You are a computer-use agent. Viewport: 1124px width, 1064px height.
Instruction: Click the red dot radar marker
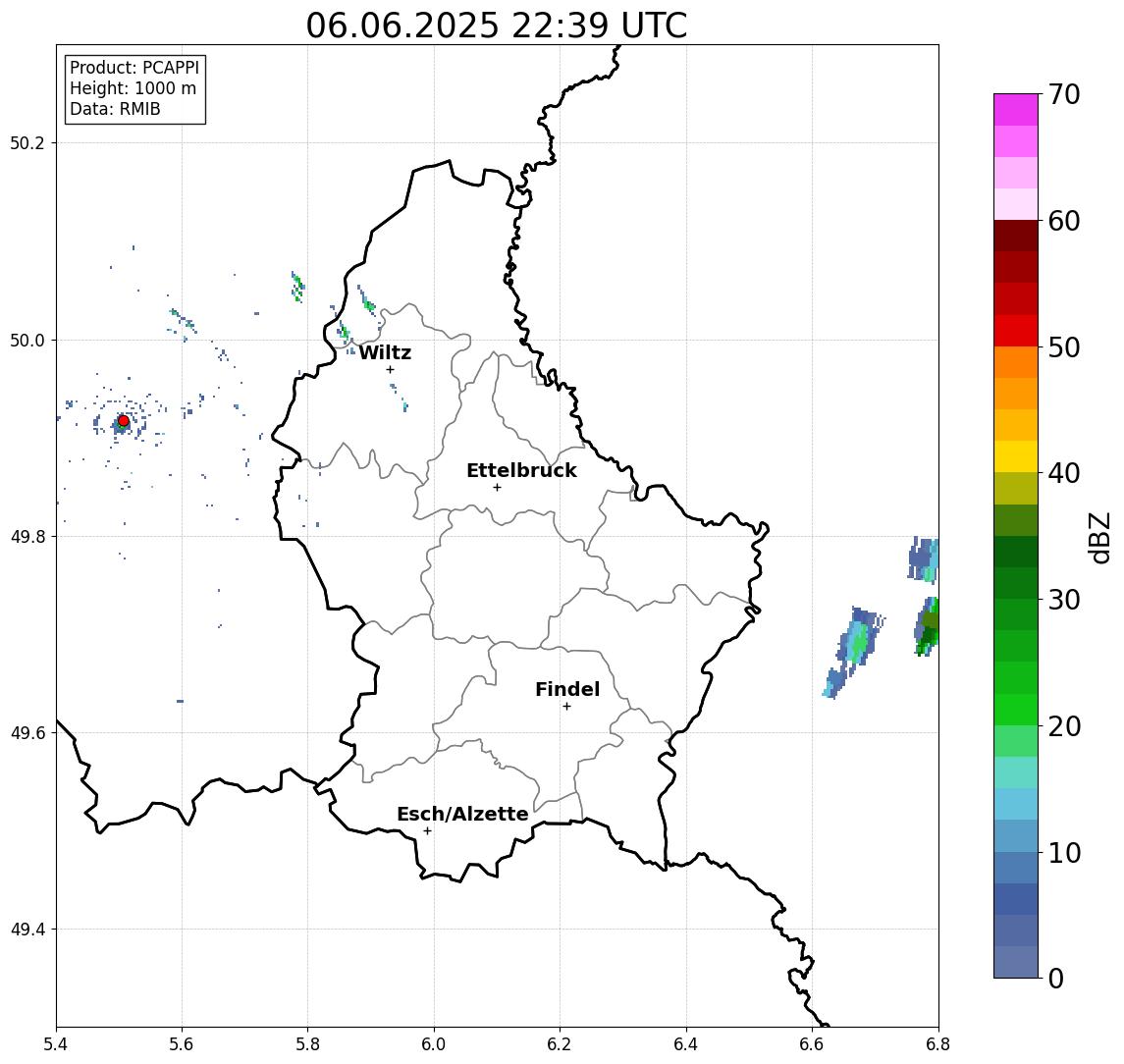coord(124,421)
